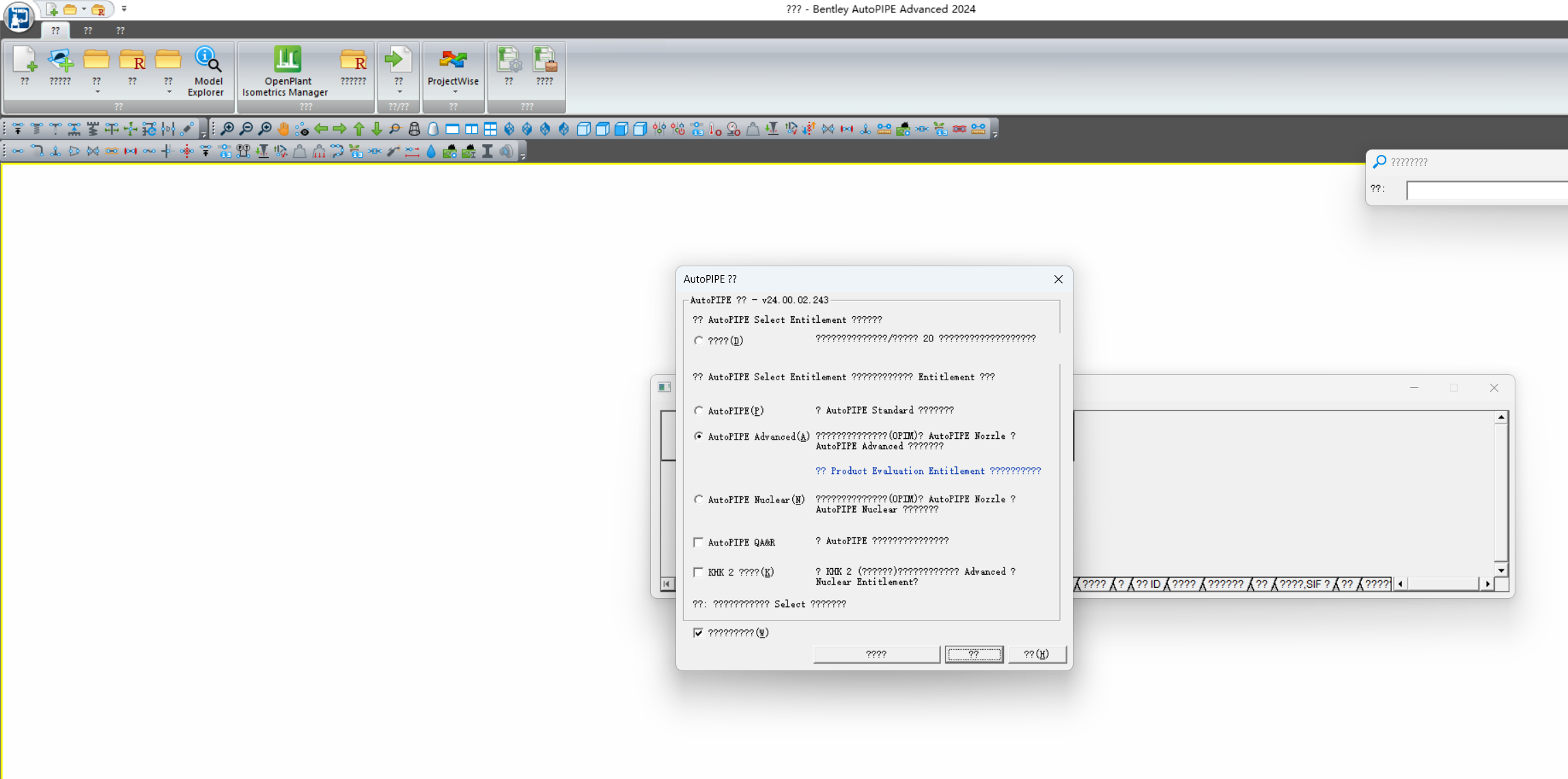Enable the AutoPIPE QA&R checkbox

pos(698,542)
